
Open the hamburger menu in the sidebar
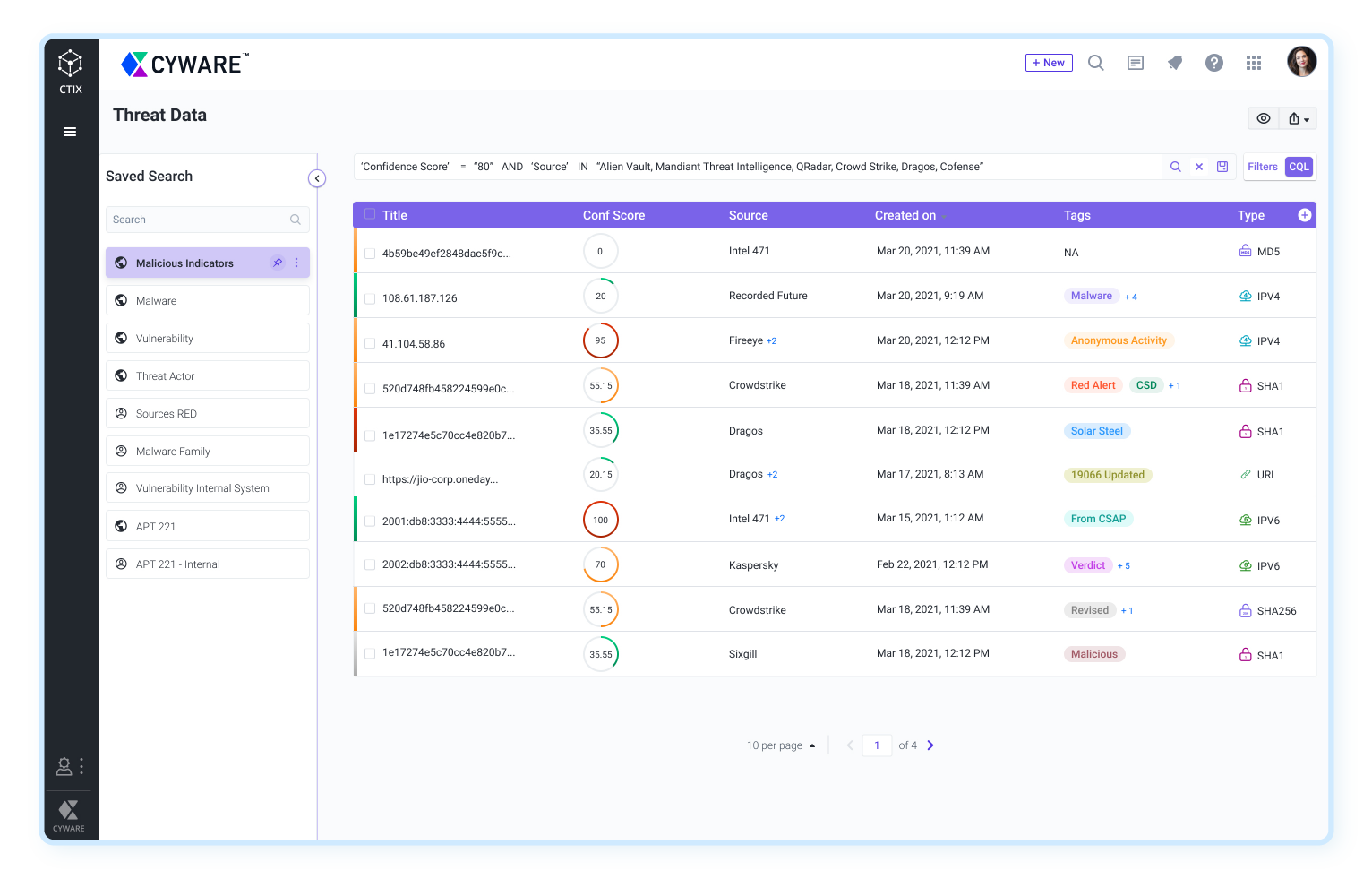(x=70, y=132)
